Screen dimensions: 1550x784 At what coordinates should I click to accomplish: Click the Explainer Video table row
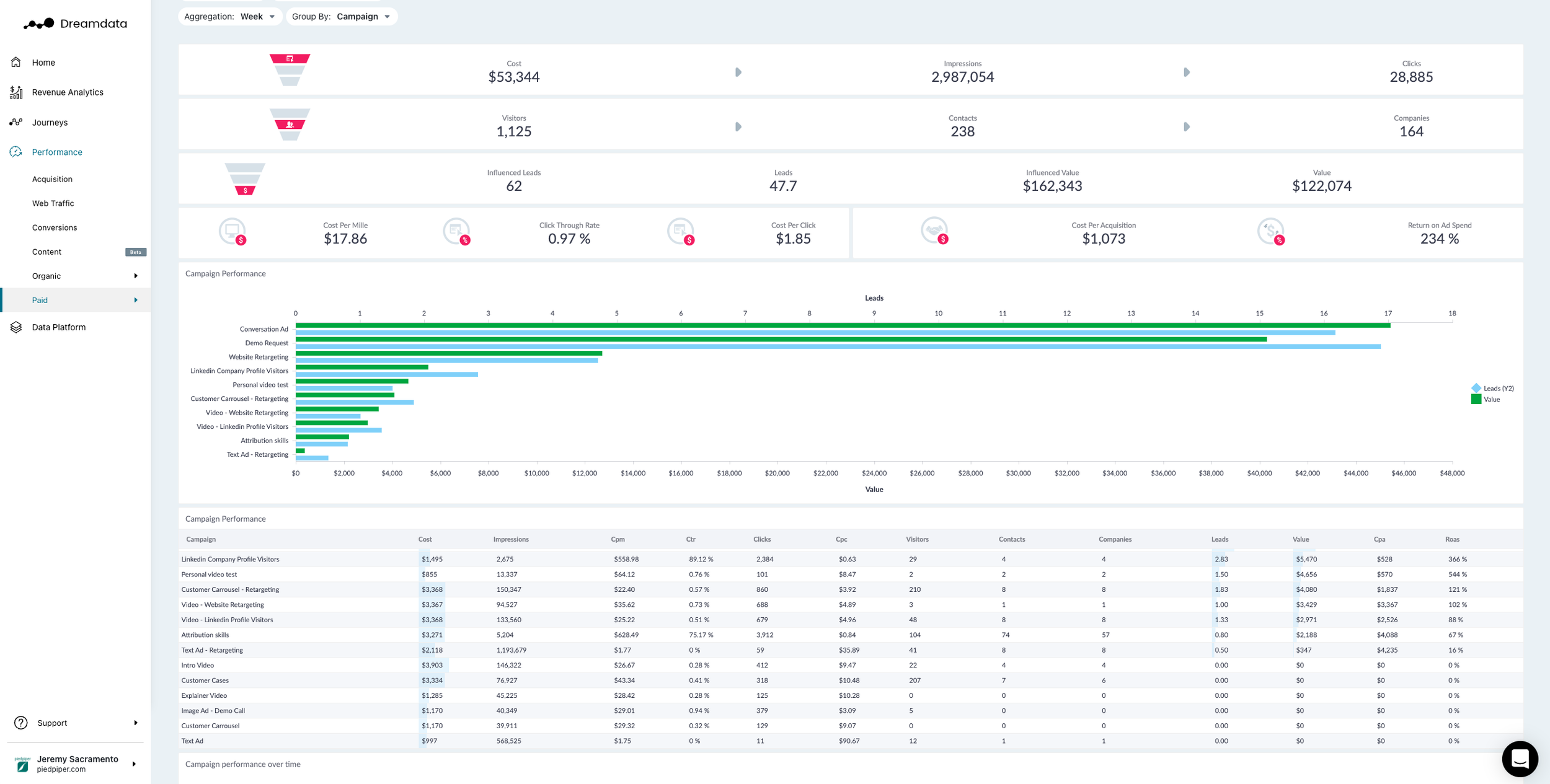[x=851, y=695]
